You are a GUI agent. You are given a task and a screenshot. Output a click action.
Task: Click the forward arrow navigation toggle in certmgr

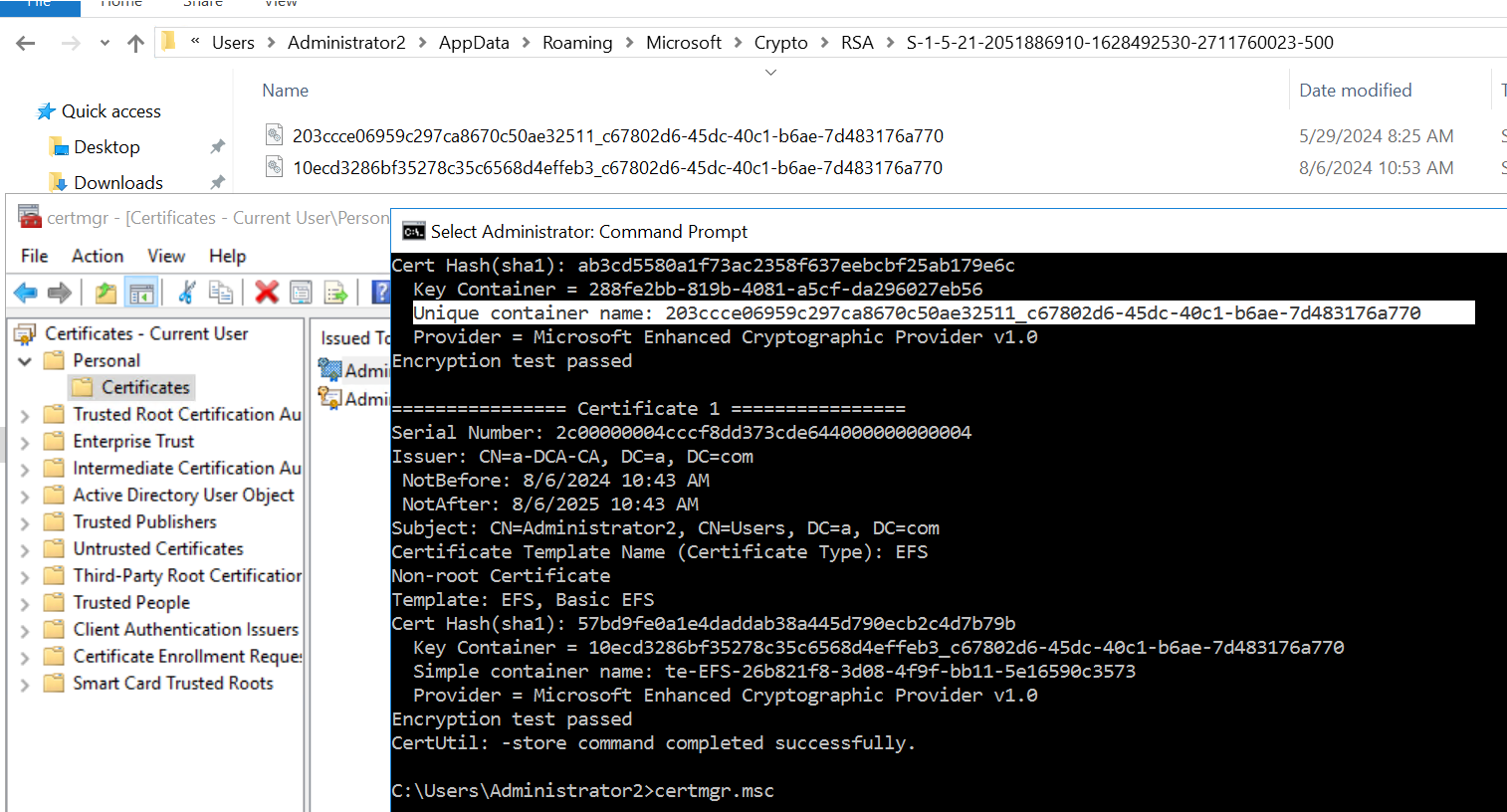(60, 292)
